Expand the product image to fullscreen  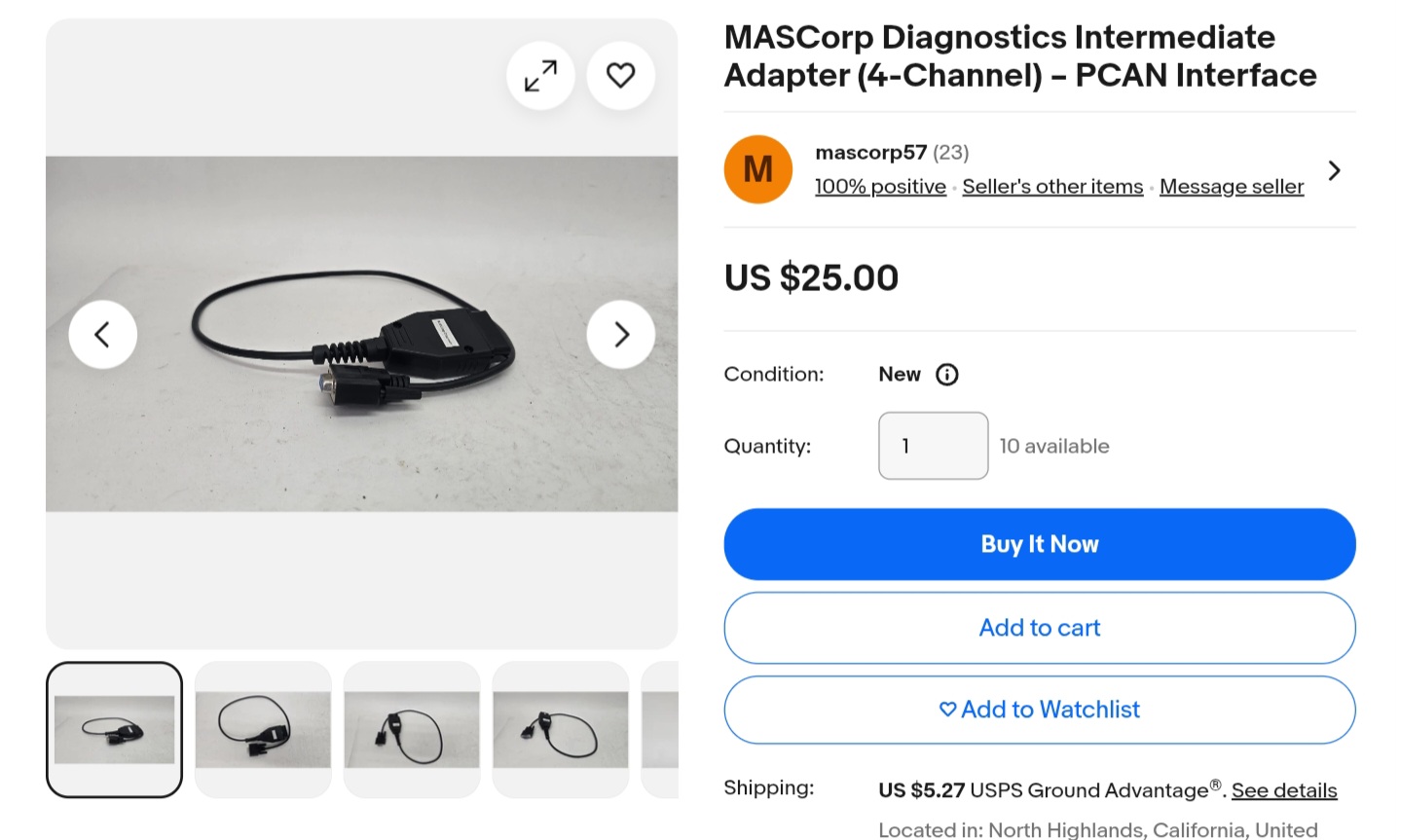[540, 75]
